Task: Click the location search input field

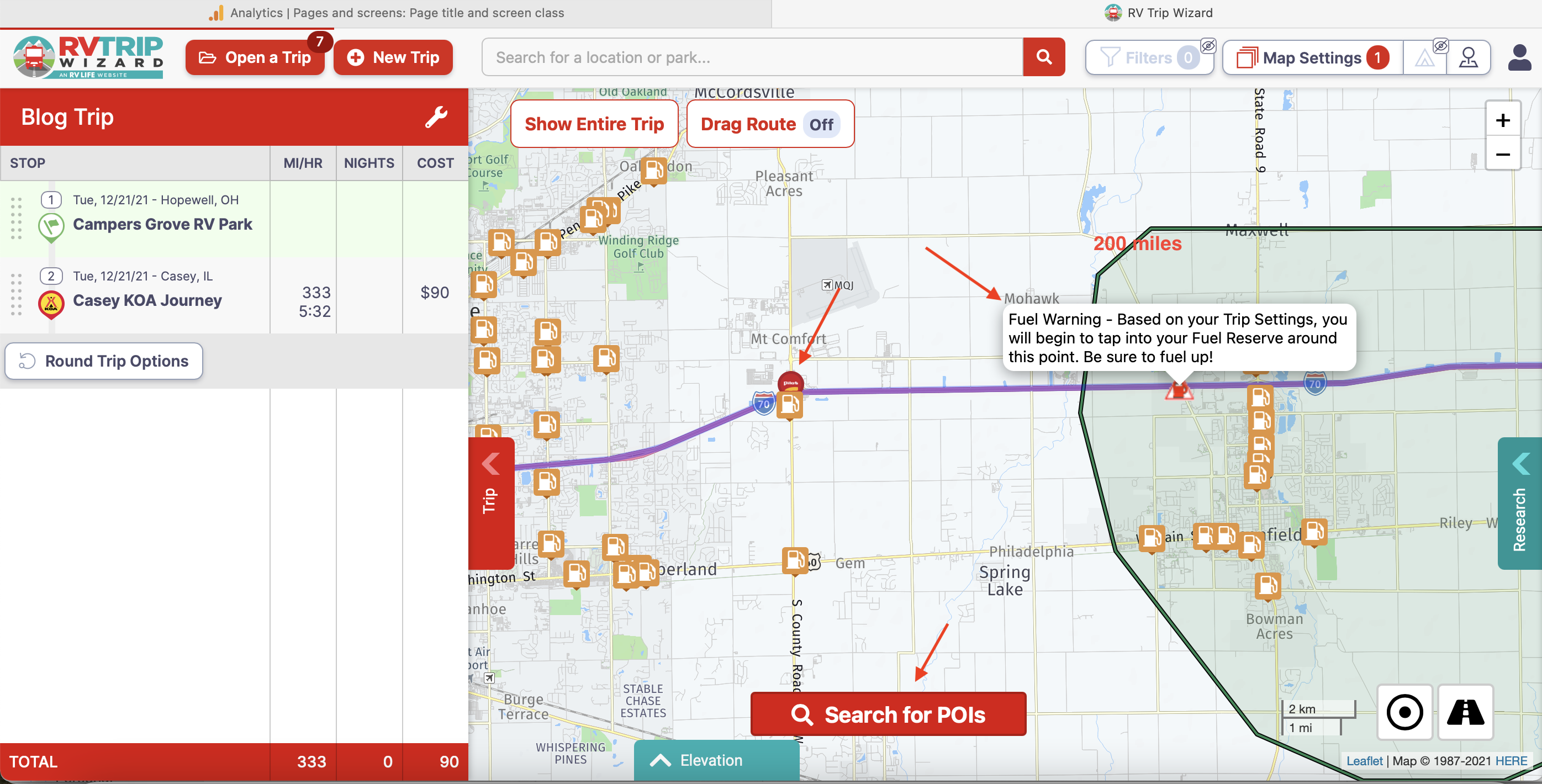Action: 751,57
